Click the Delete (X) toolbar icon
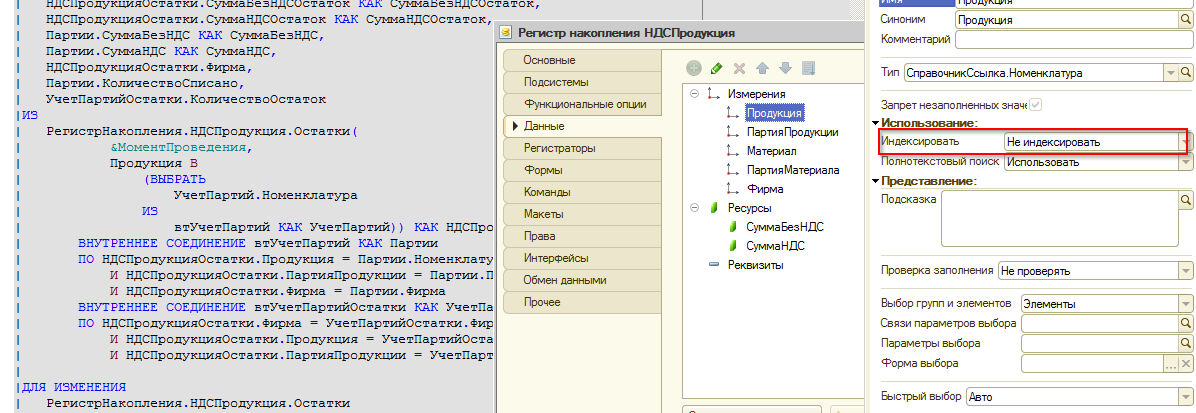 [x=739, y=69]
